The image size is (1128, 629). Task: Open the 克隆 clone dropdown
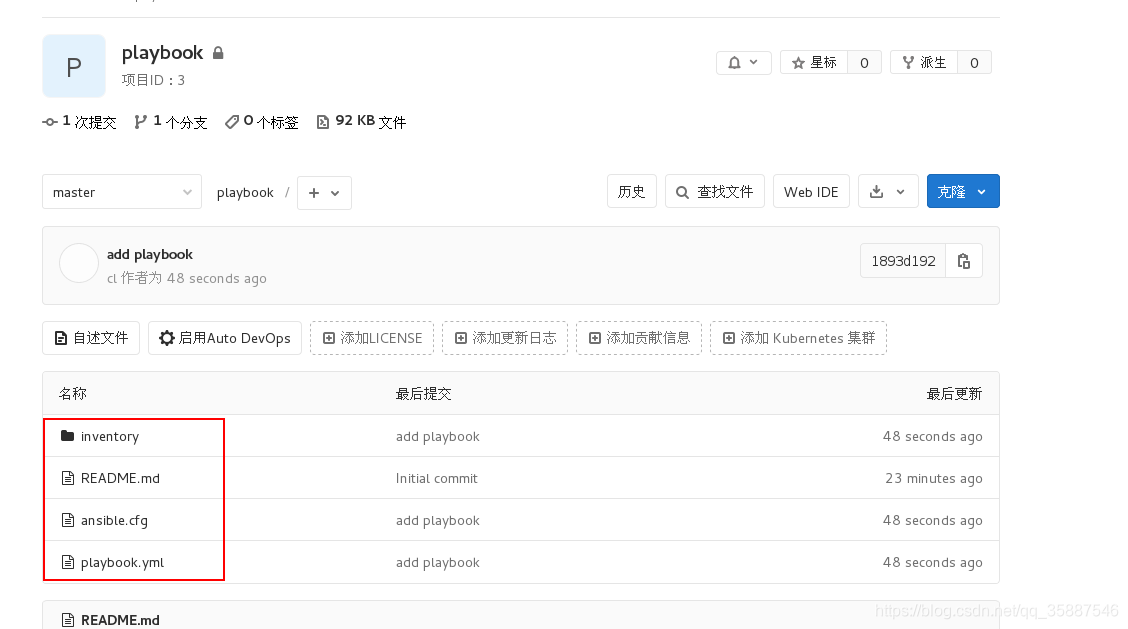[962, 191]
